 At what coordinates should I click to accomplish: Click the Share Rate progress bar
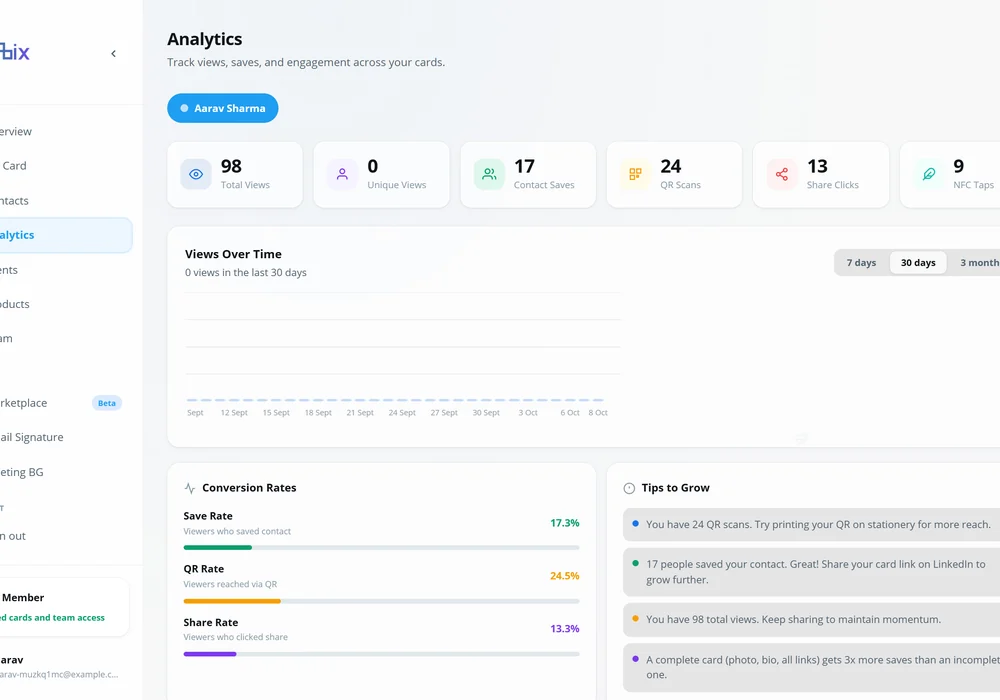click(381, 654)
